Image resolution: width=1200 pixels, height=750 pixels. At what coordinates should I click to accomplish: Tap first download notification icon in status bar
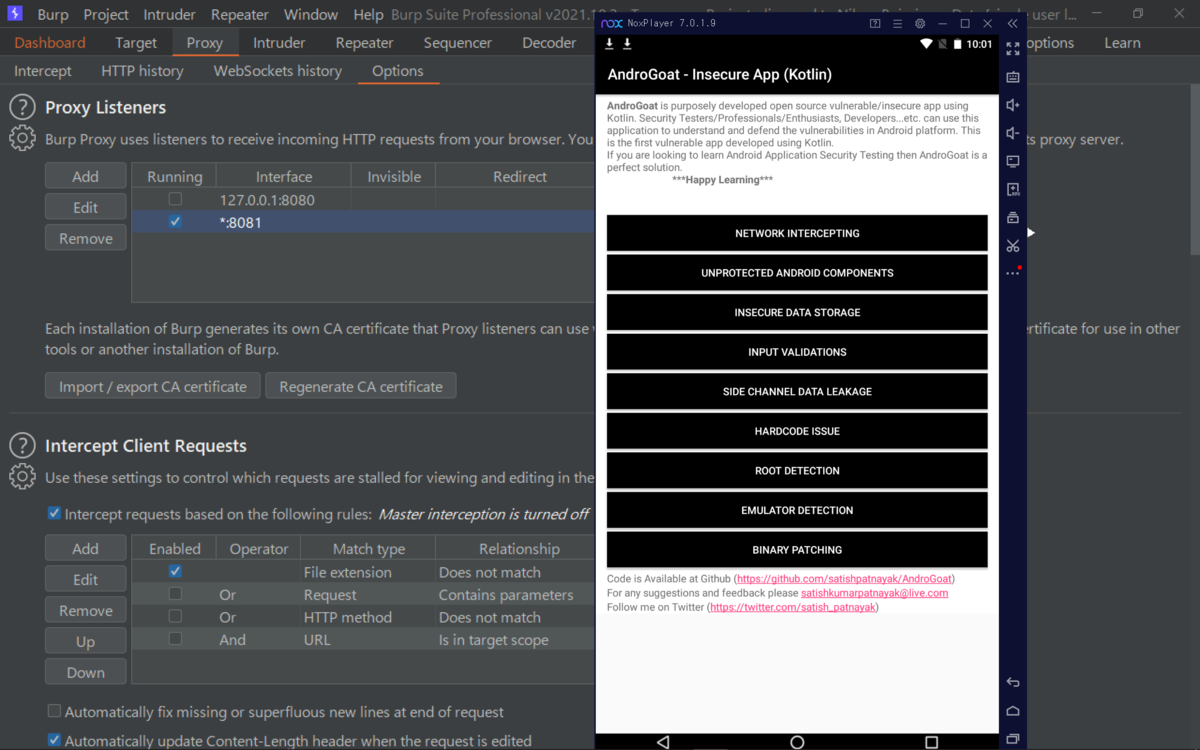click(610, 44)
